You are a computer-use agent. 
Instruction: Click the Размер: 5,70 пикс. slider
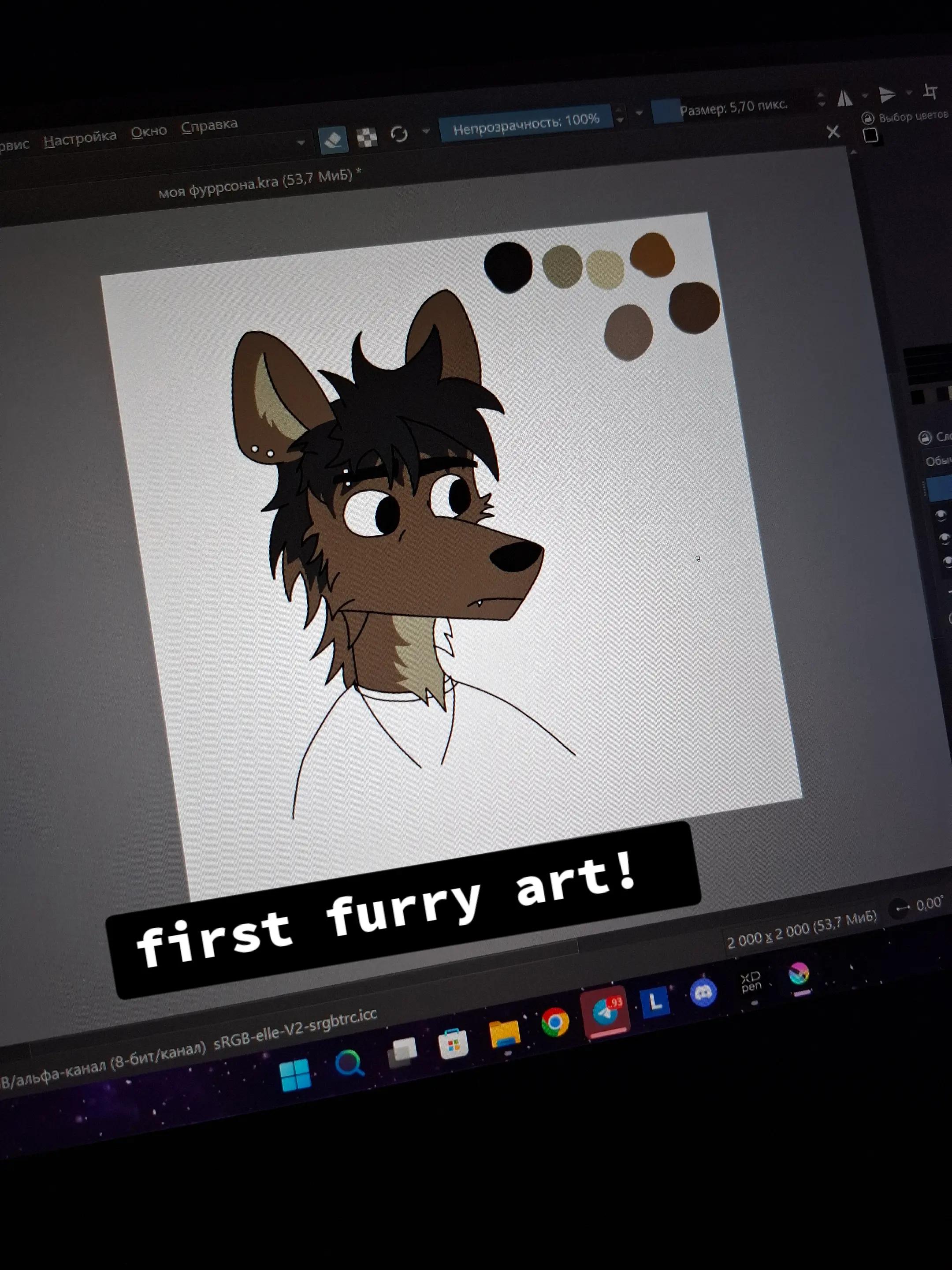coord(733,107)
